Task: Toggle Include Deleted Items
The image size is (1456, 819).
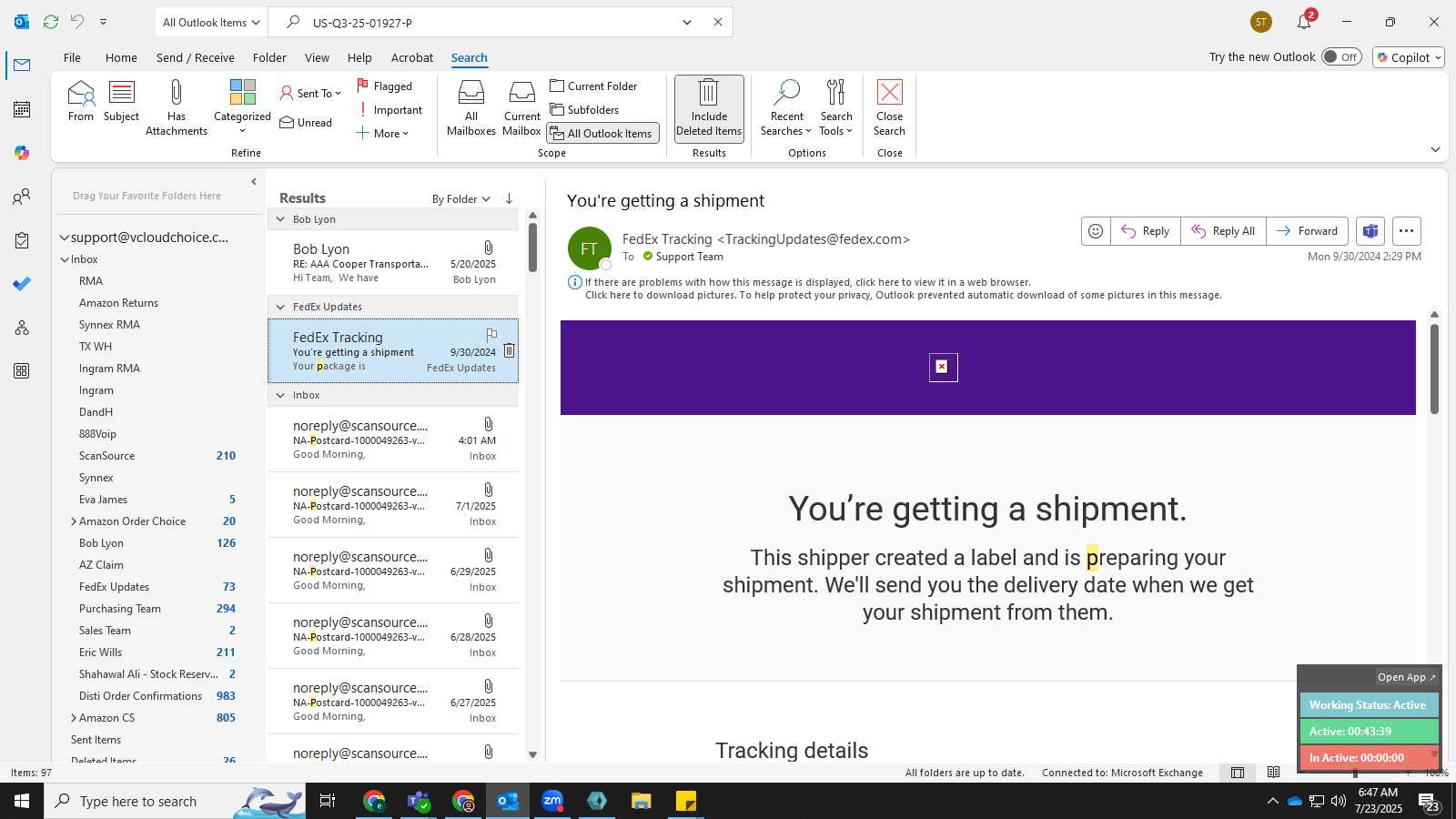Action: pos(709,107)
